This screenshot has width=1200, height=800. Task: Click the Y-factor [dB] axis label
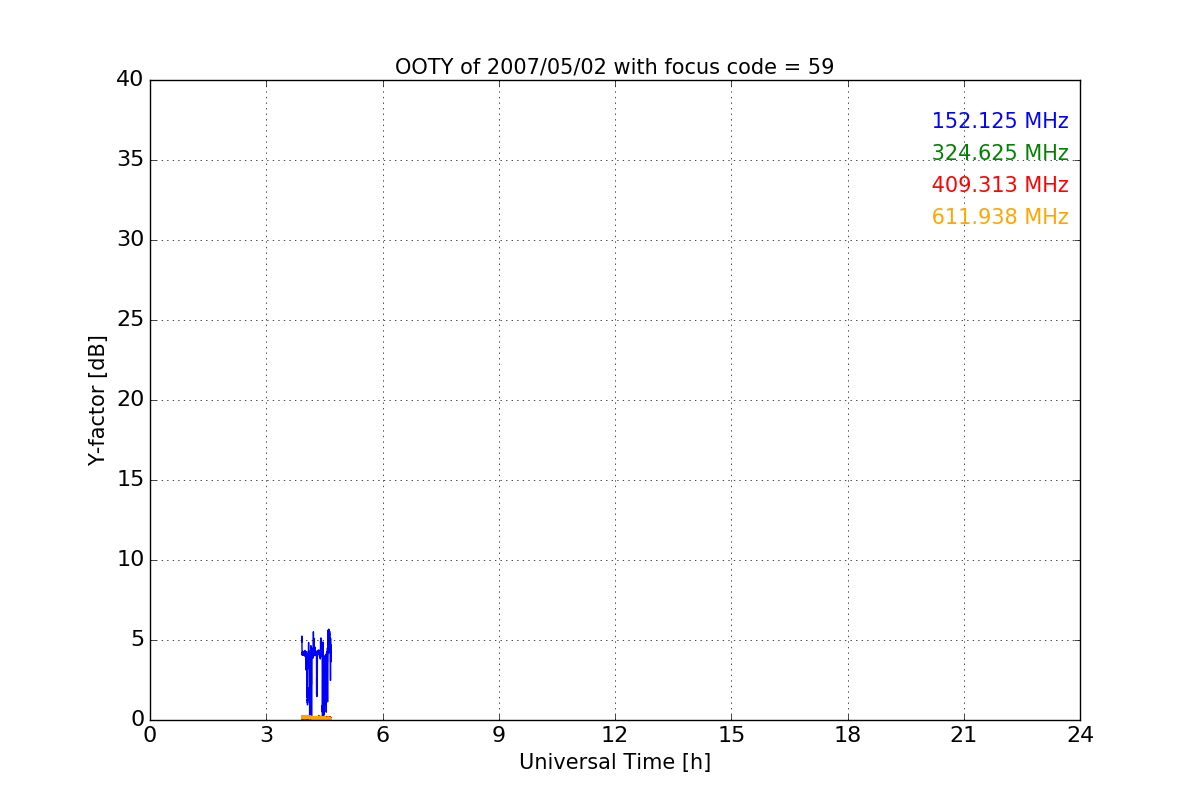(97, 400)
